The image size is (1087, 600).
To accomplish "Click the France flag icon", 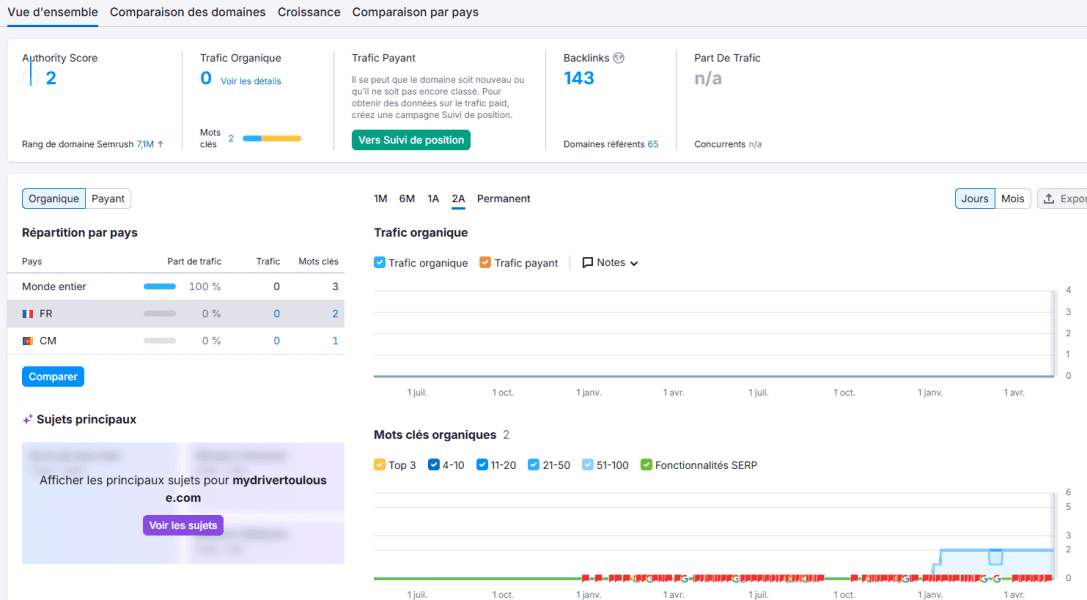I will pos(28,314).
